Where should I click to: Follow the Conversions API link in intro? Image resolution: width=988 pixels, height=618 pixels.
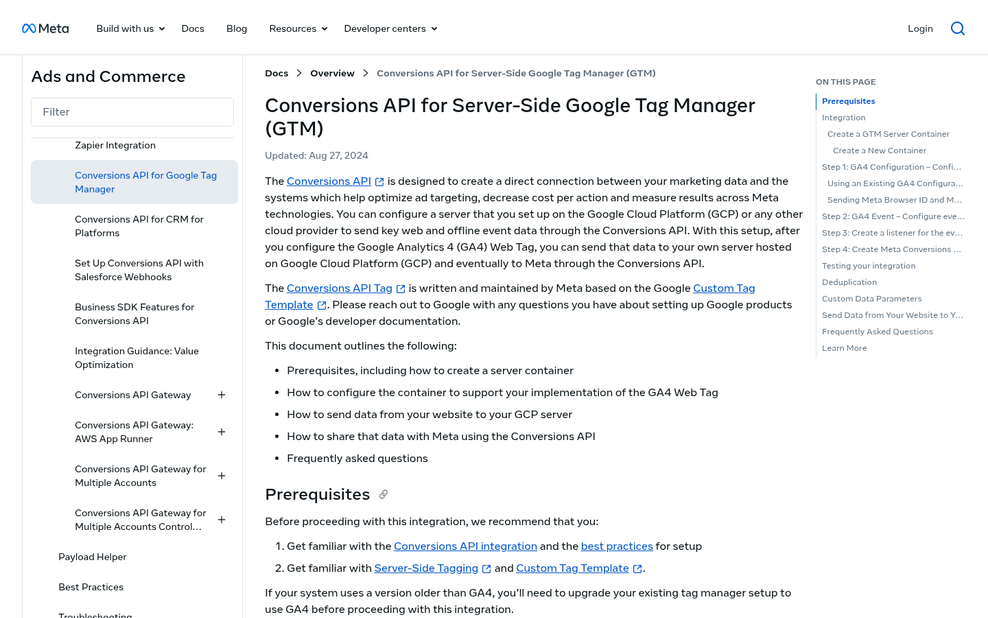(329, 181)
